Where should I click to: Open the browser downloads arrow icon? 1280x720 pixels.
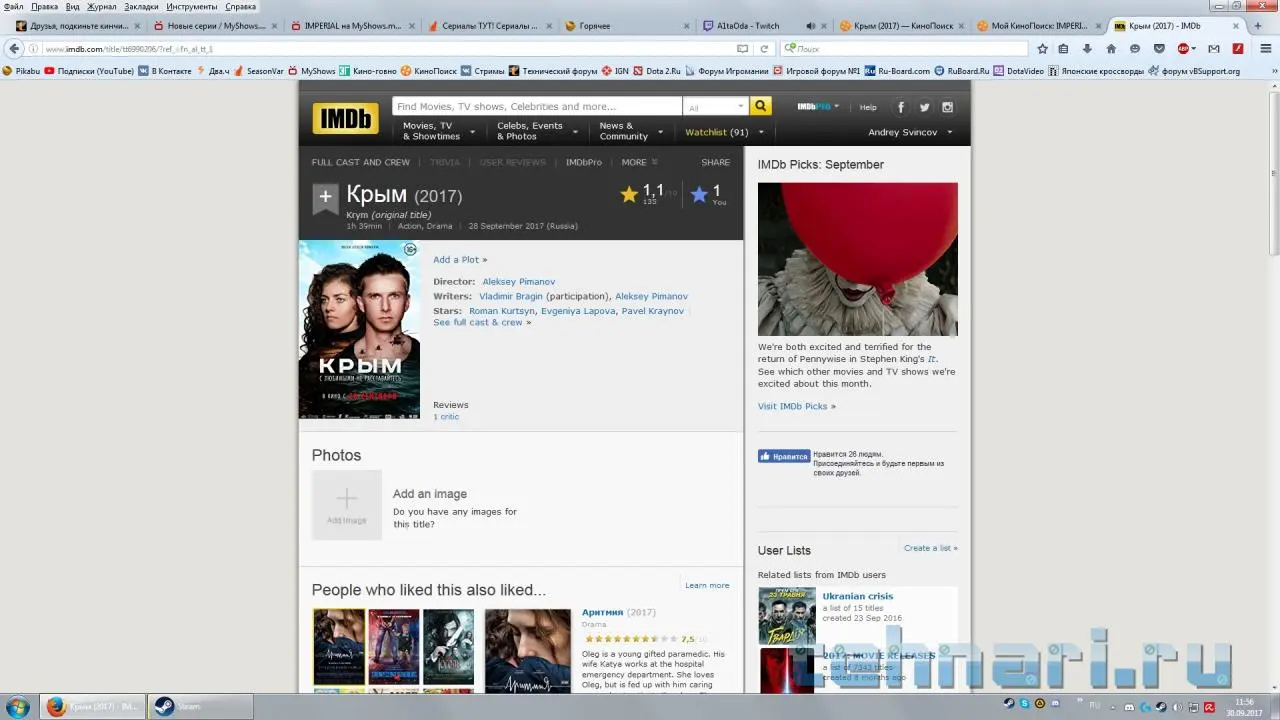pyautogui.click(x=1087, y=48)
